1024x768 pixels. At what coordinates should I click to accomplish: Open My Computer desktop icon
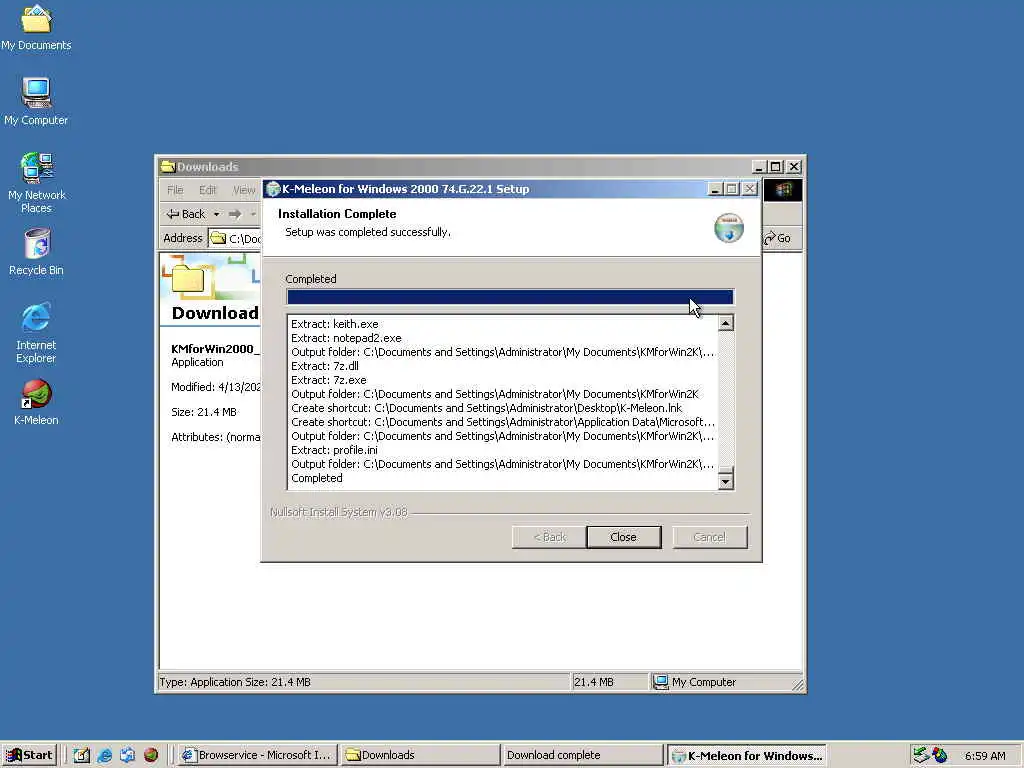36,101
